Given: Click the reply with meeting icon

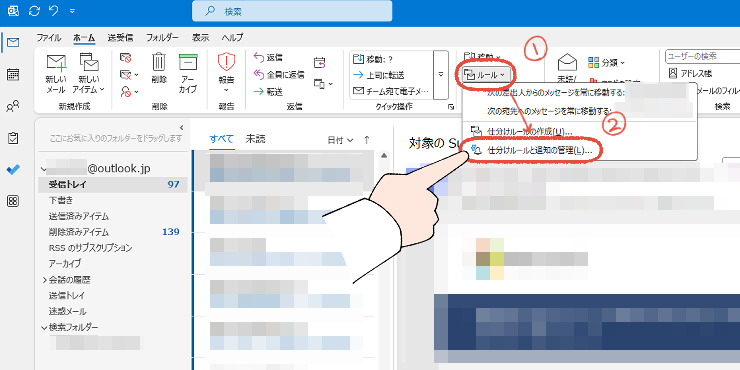Looking at the screenshot, I should pos(320,62).
